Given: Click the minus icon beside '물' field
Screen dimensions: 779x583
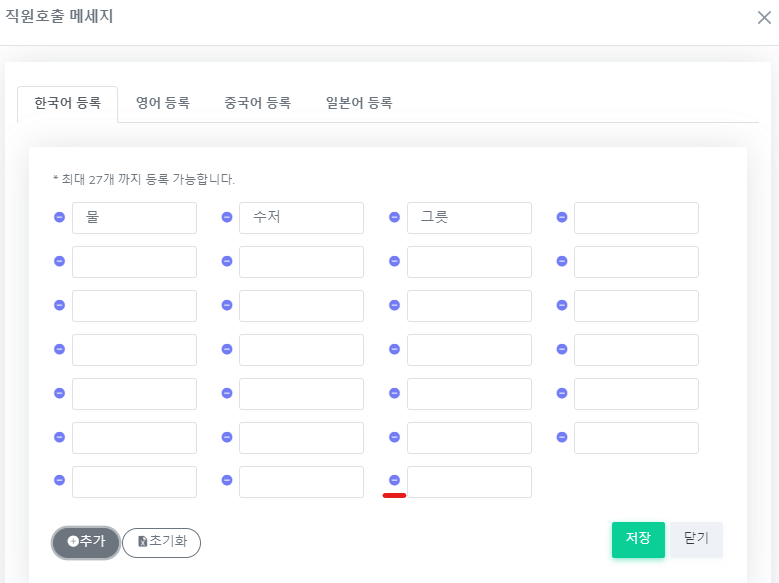Looking at the screenshot, I should 59,217.
